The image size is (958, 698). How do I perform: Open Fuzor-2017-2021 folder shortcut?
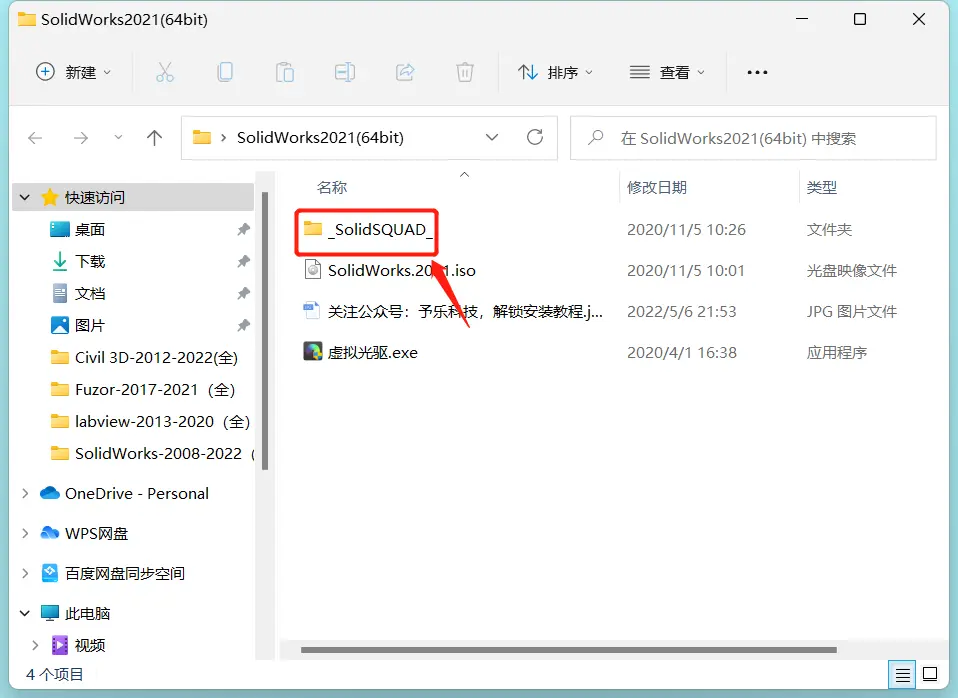pos(143,389)
